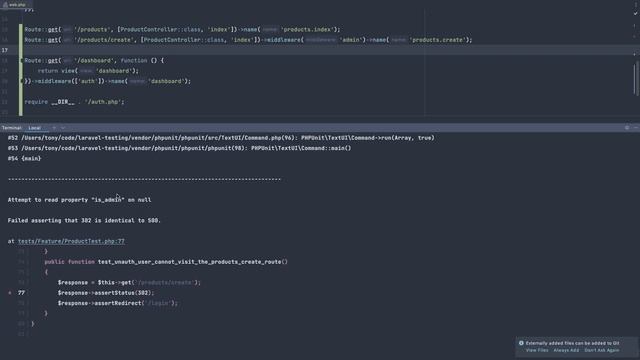Image resolution: width=640 pixels, height=360 pixels.
Task: Click the 'admin' middleware string
Action: click(x=351, y=40)
